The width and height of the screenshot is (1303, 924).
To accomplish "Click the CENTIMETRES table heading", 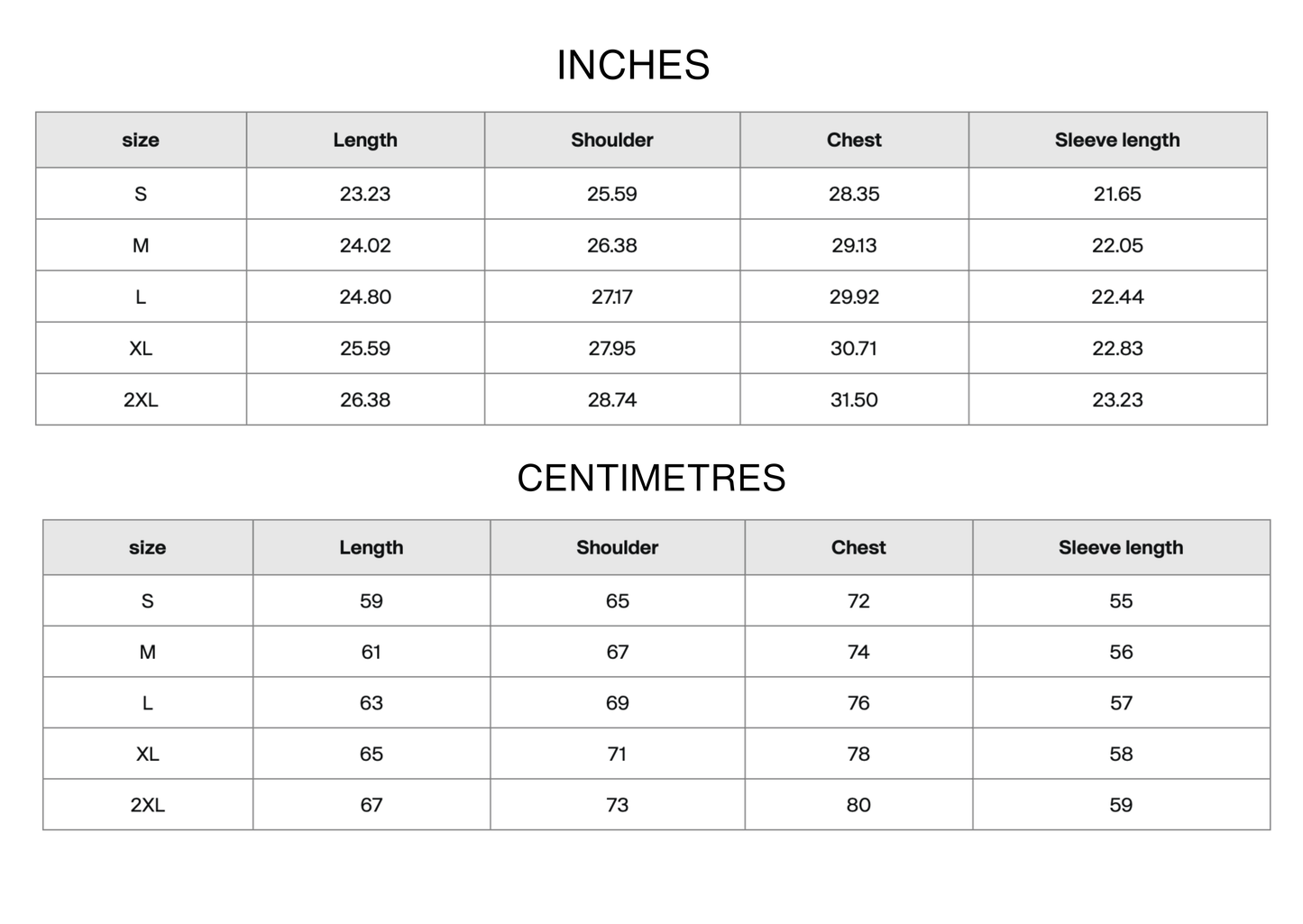I will pos(651,478).
